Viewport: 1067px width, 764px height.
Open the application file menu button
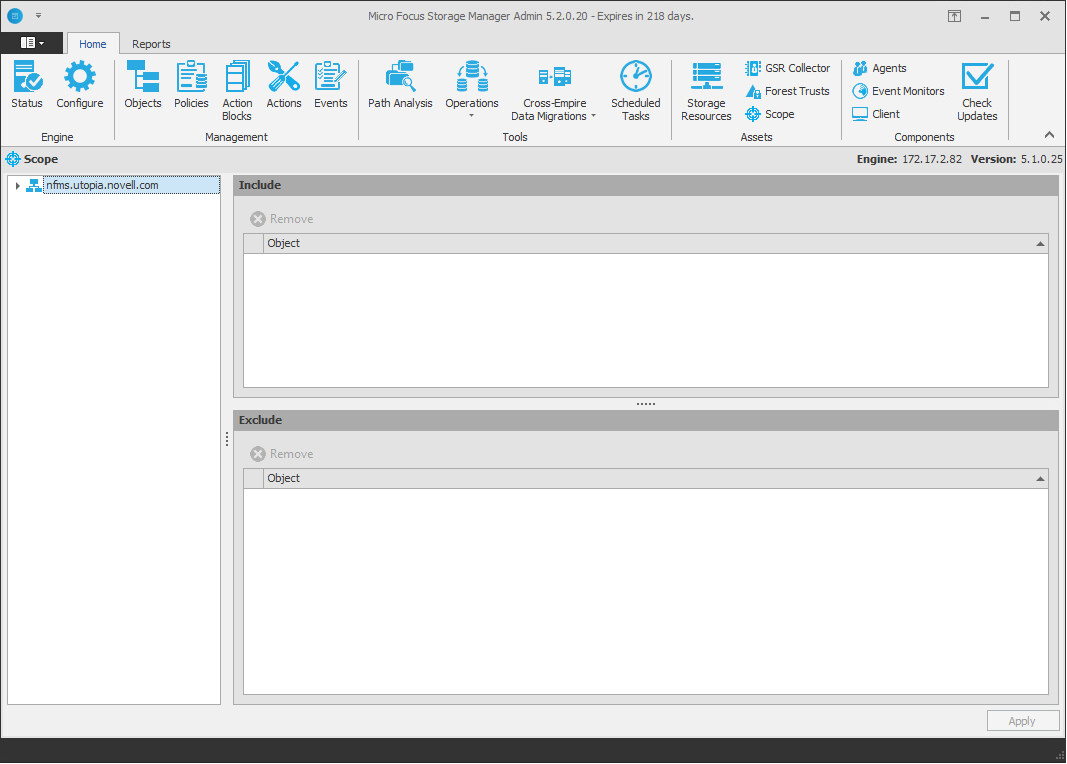(32, 43)
